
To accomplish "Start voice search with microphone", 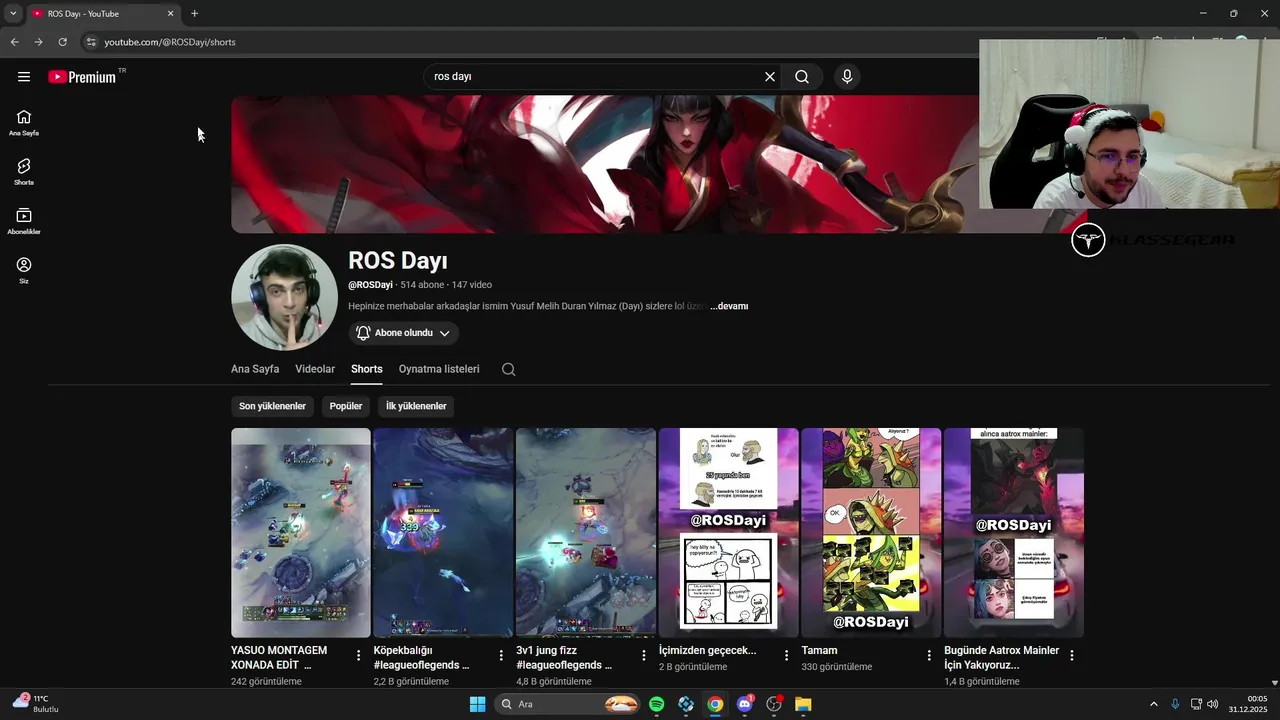I will [x=847, y=77].
